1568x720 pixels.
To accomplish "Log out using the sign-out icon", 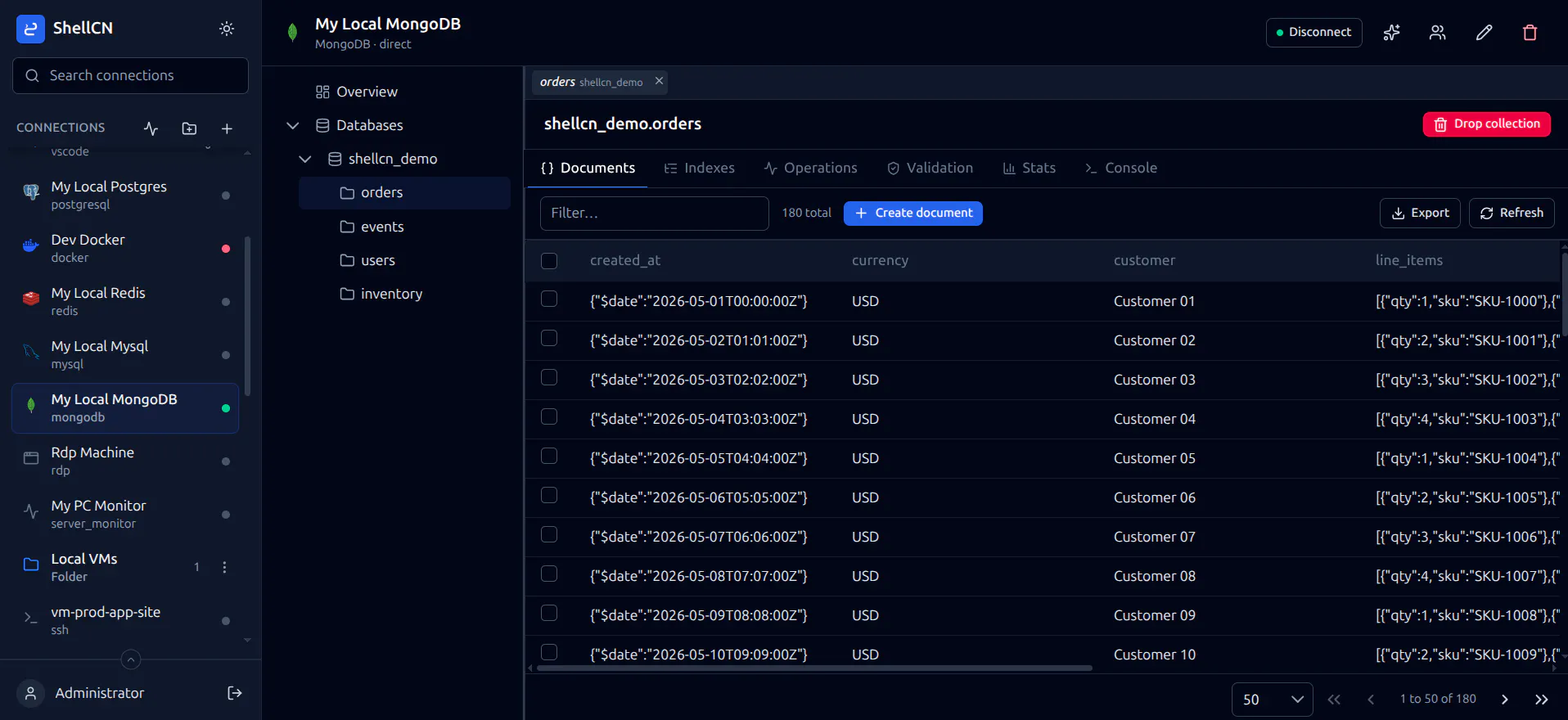I will [x=235, y=693].
